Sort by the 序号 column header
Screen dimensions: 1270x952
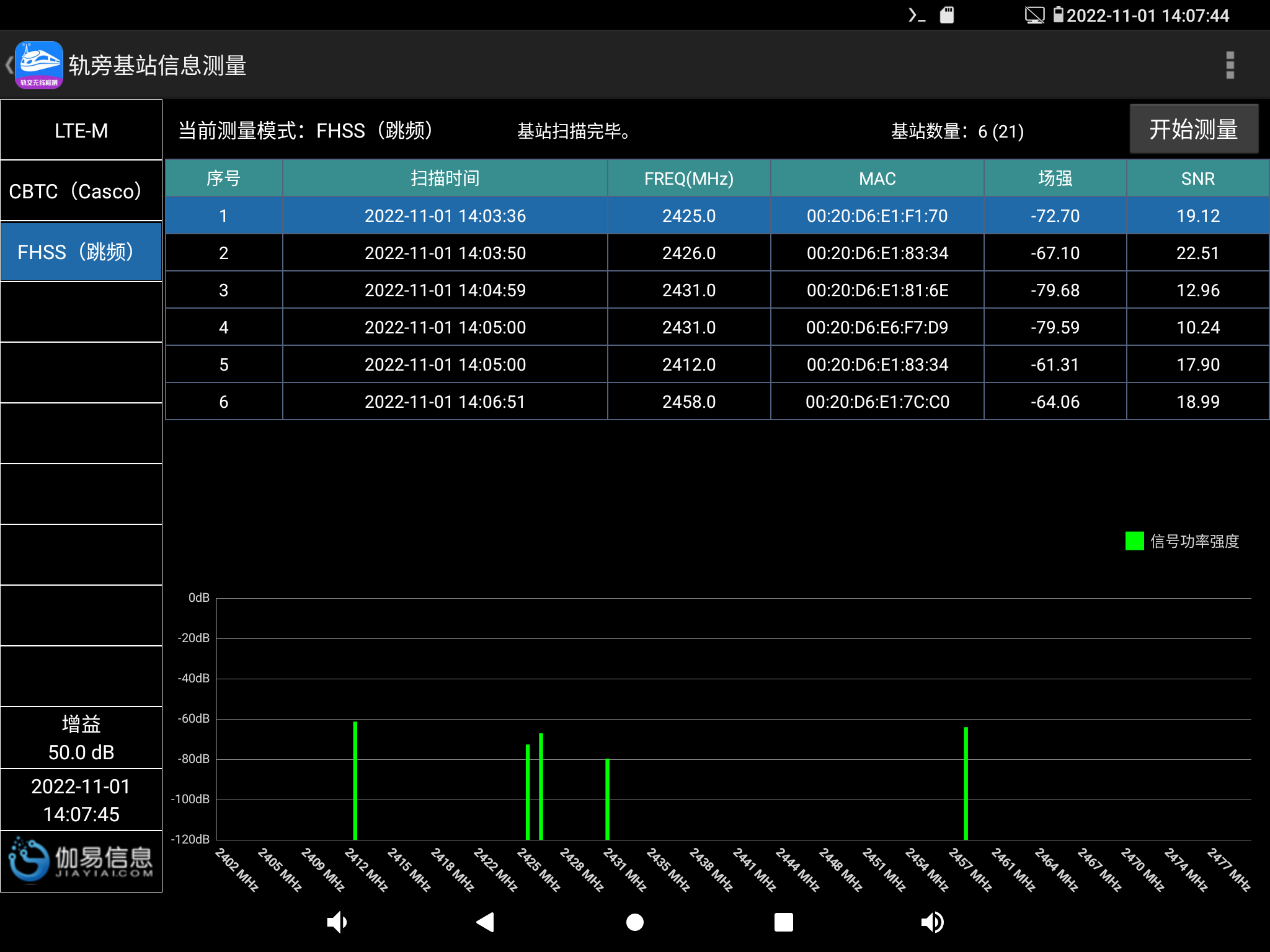click(x=224, y=178)
